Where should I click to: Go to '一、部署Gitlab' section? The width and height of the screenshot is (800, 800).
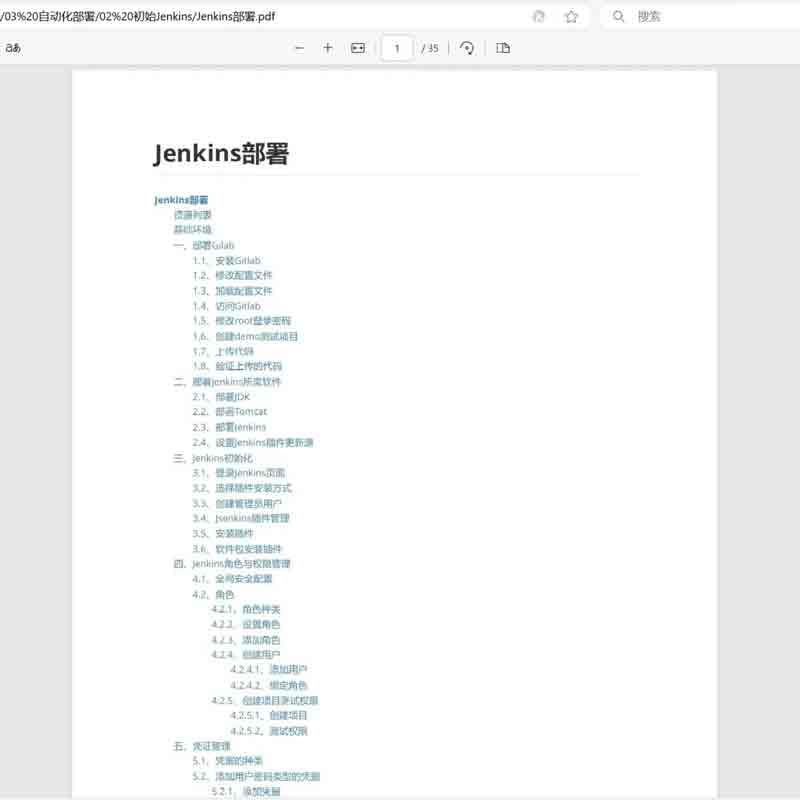204,245
